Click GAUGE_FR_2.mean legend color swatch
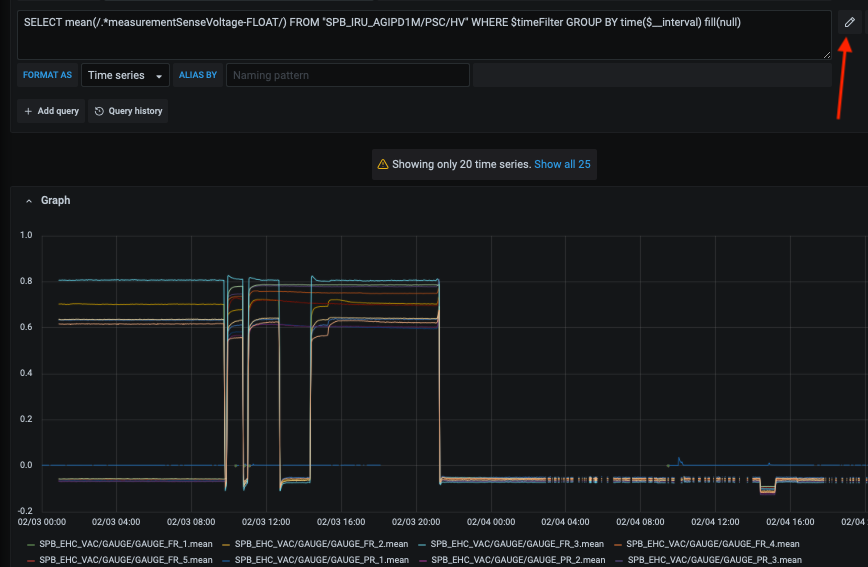The width and height of the screenshot is (868, 567). tap(226, 545)
